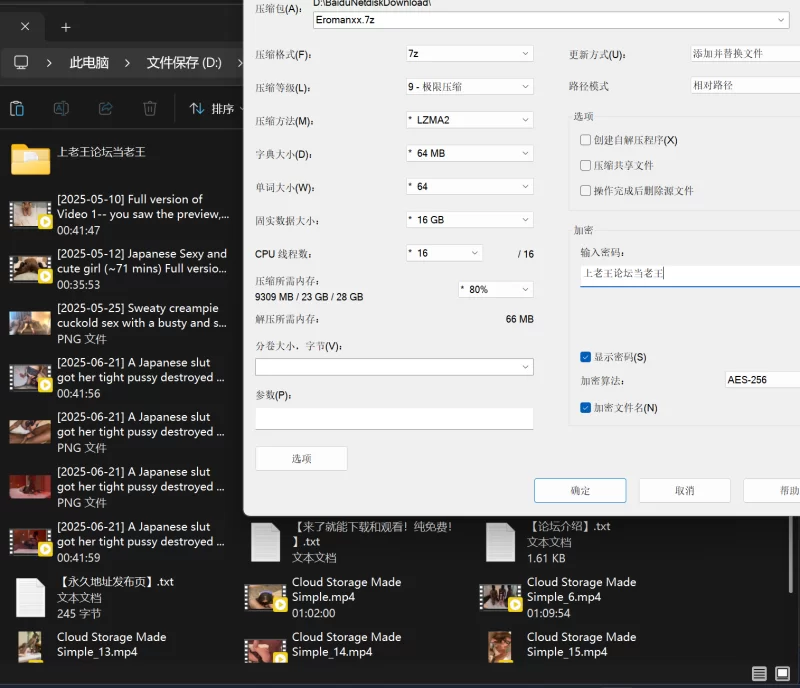Click the 选项 button under parameters
800x688 pixels.
301,459
